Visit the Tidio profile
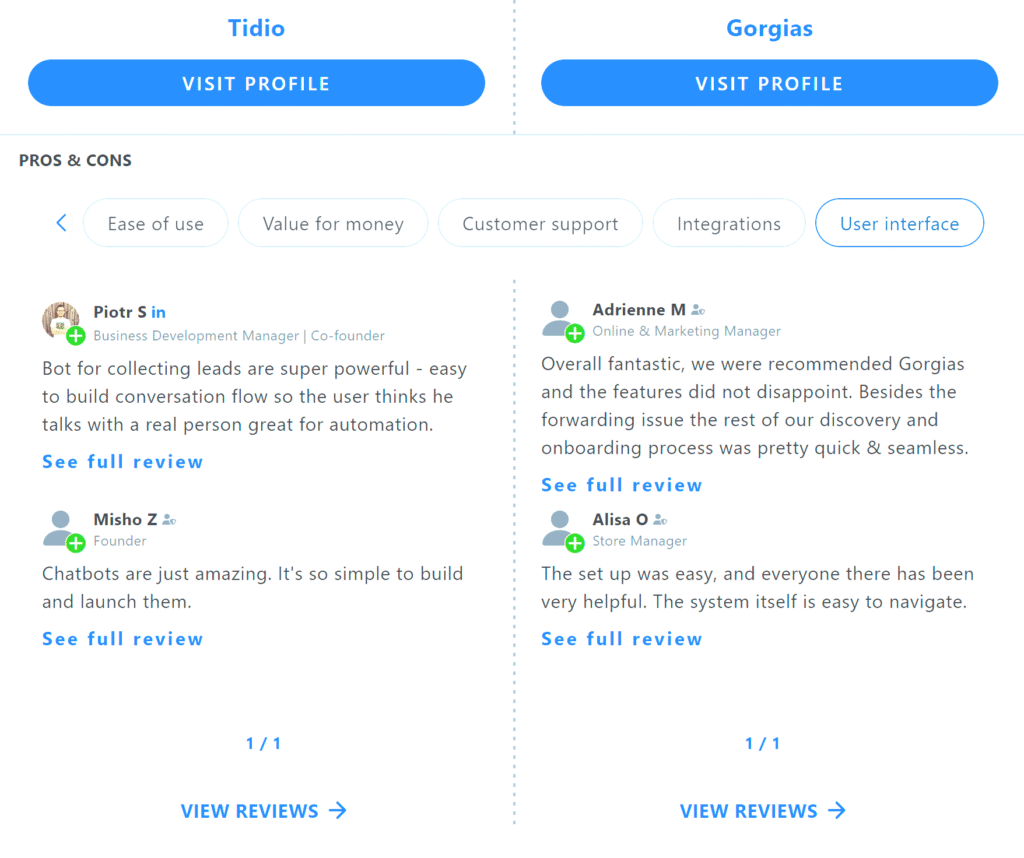 point(256,83)
